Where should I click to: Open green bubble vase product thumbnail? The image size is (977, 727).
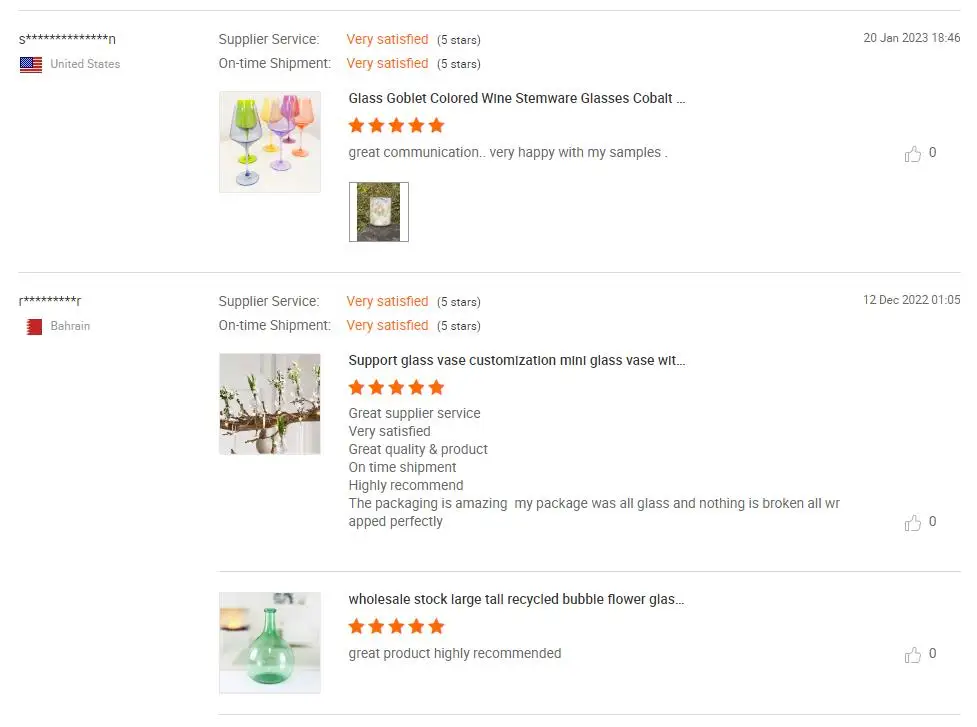pyautogui.click(x=270, y=643)
